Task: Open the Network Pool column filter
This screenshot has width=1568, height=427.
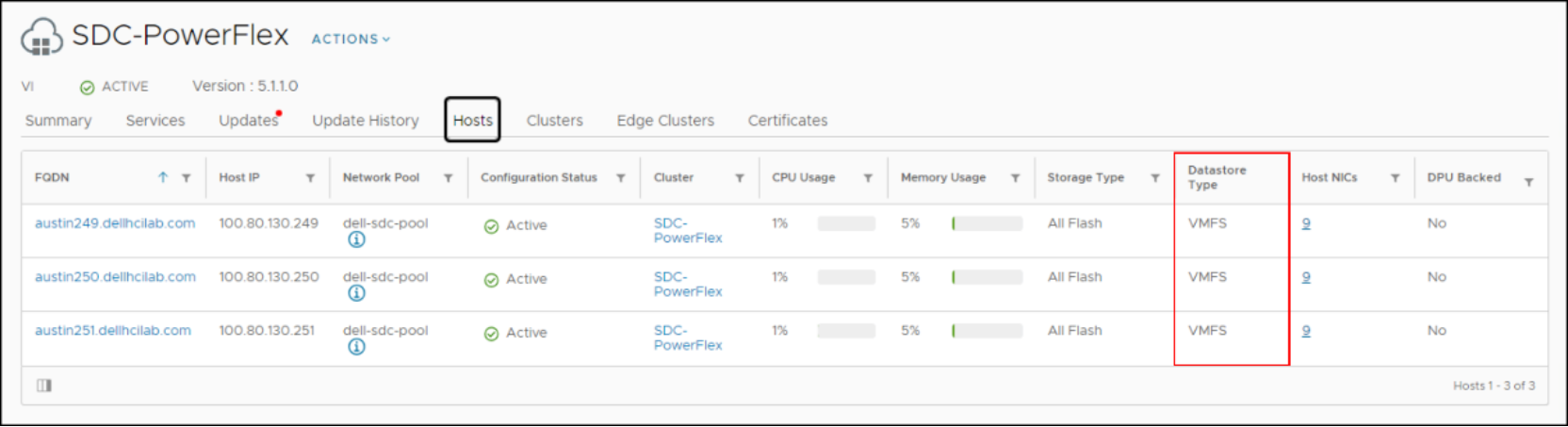Action: [x=449, y=178]
